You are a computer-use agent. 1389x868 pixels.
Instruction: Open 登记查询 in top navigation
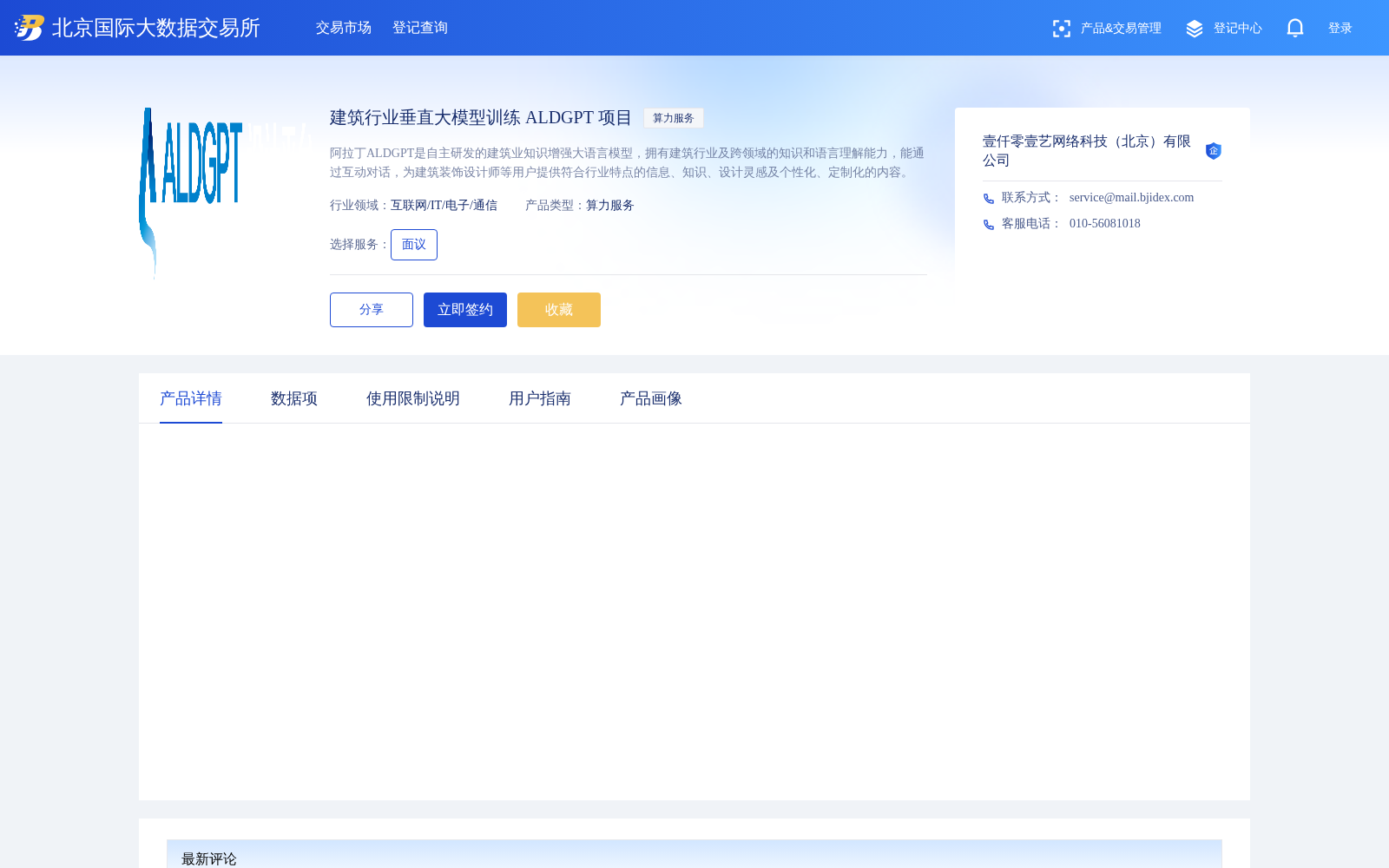tap(420, 28)
